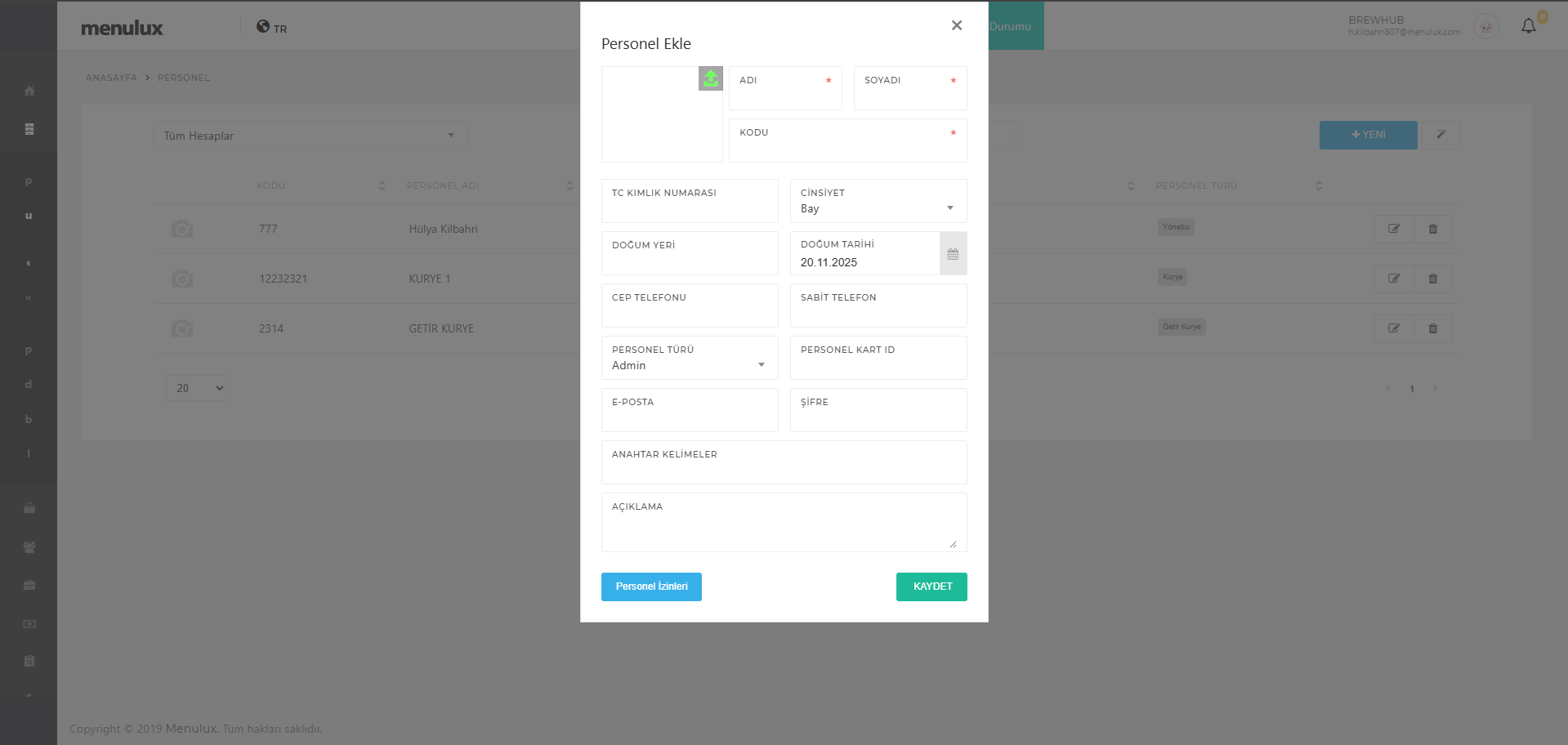This screenshot has width=1568, height=745.
Task: Open the Tüm Hesaplar account filter
Action: [310, 136]
